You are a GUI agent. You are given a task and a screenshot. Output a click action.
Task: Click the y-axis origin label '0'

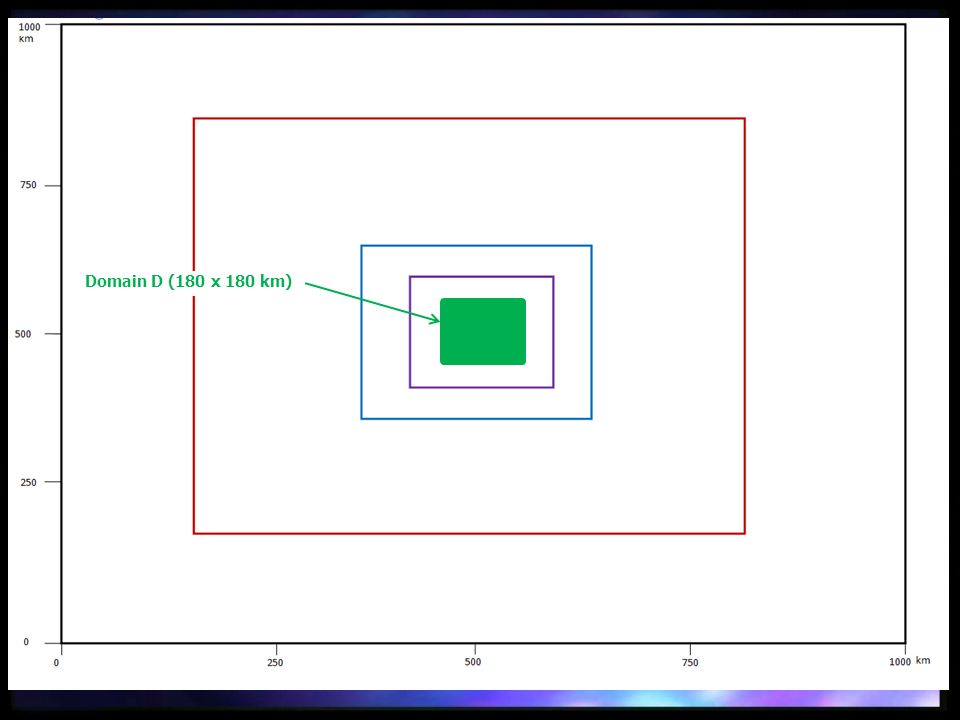pyautogui.click(x=26, y=642)
